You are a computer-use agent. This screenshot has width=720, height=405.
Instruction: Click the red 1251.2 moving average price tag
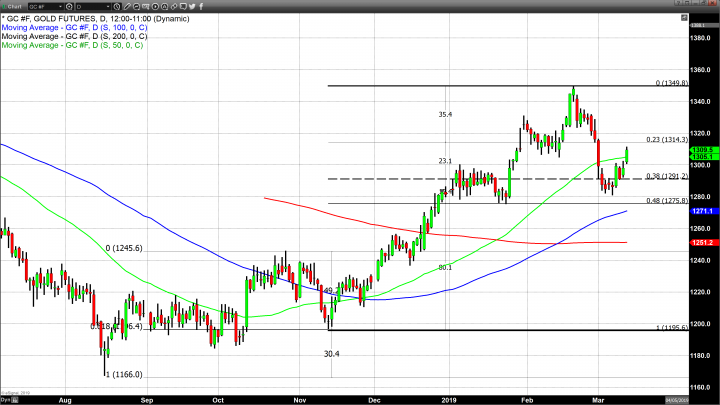(x=700, y=242)
